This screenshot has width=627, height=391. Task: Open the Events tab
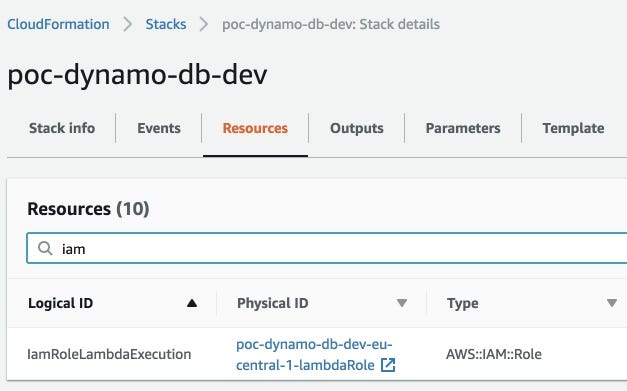tap(159, 128)
